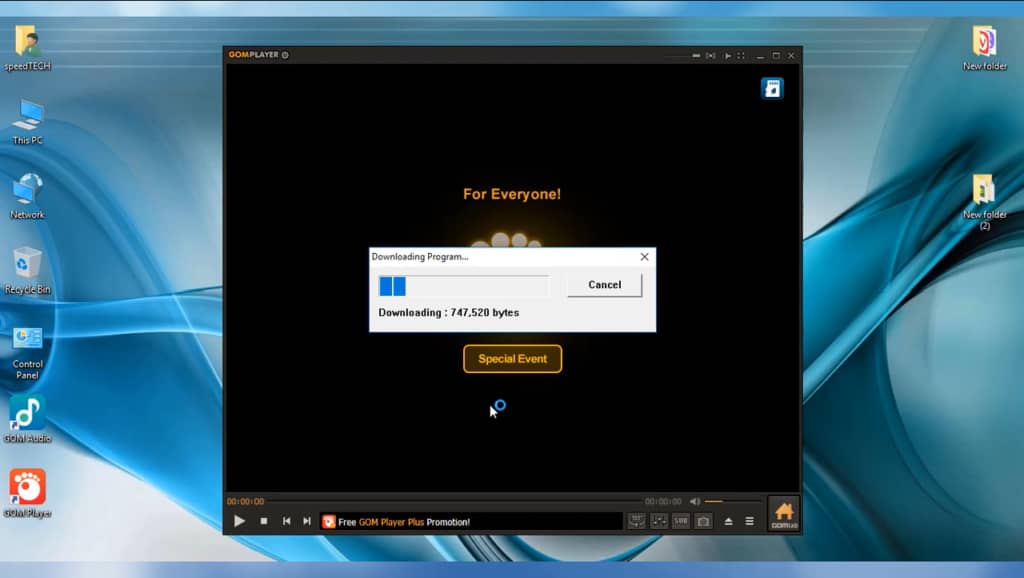Click the Special Event button

(x=512, y=359)
